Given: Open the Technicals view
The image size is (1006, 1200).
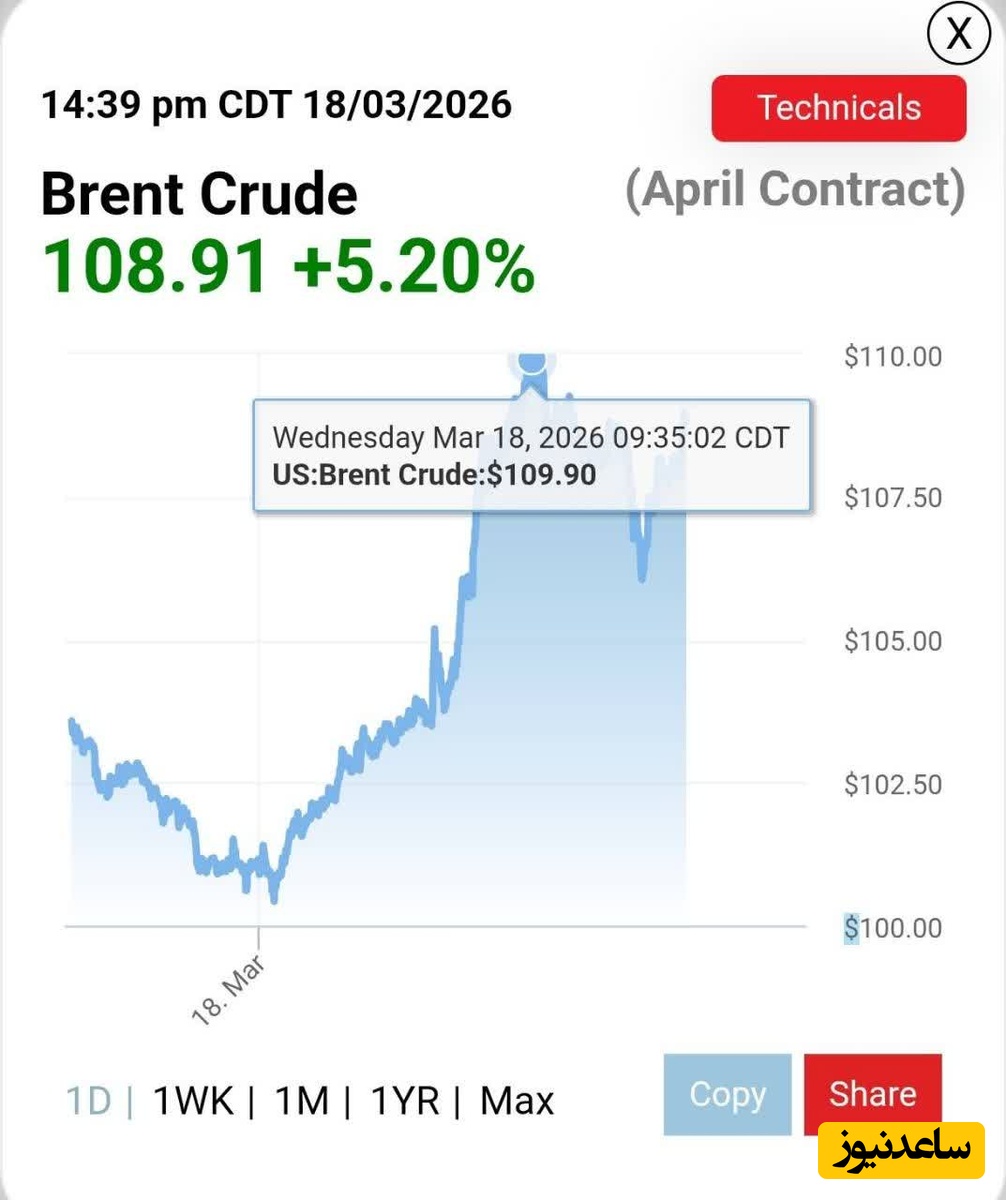Looking at the screenshot, I should pyautogui.click(x=838, y=108).
